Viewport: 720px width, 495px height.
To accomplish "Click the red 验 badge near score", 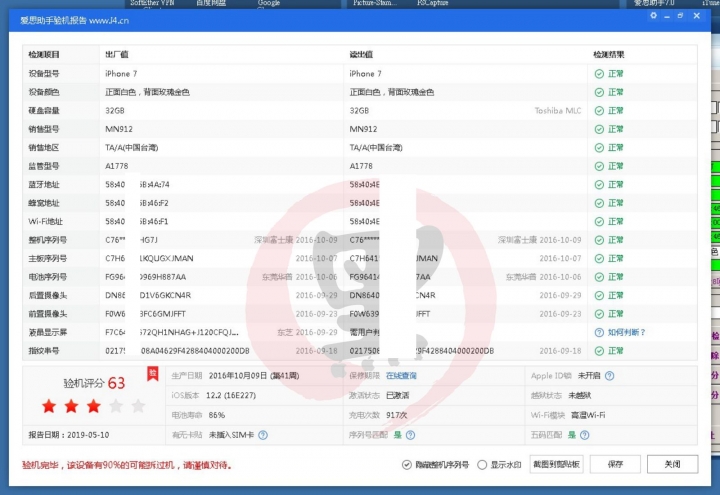I will (152, 374).
